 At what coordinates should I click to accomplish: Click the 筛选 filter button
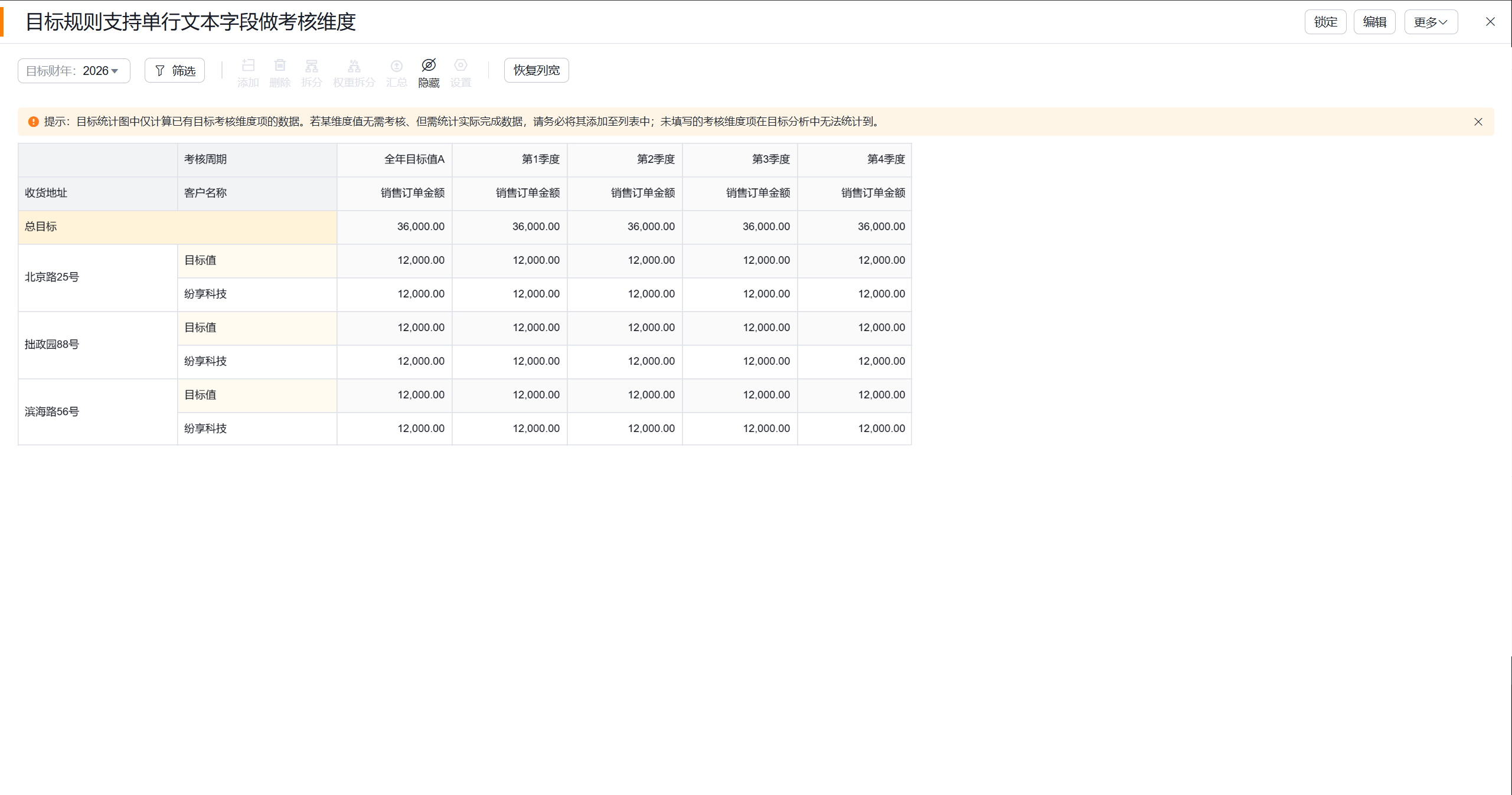point(175,71)
